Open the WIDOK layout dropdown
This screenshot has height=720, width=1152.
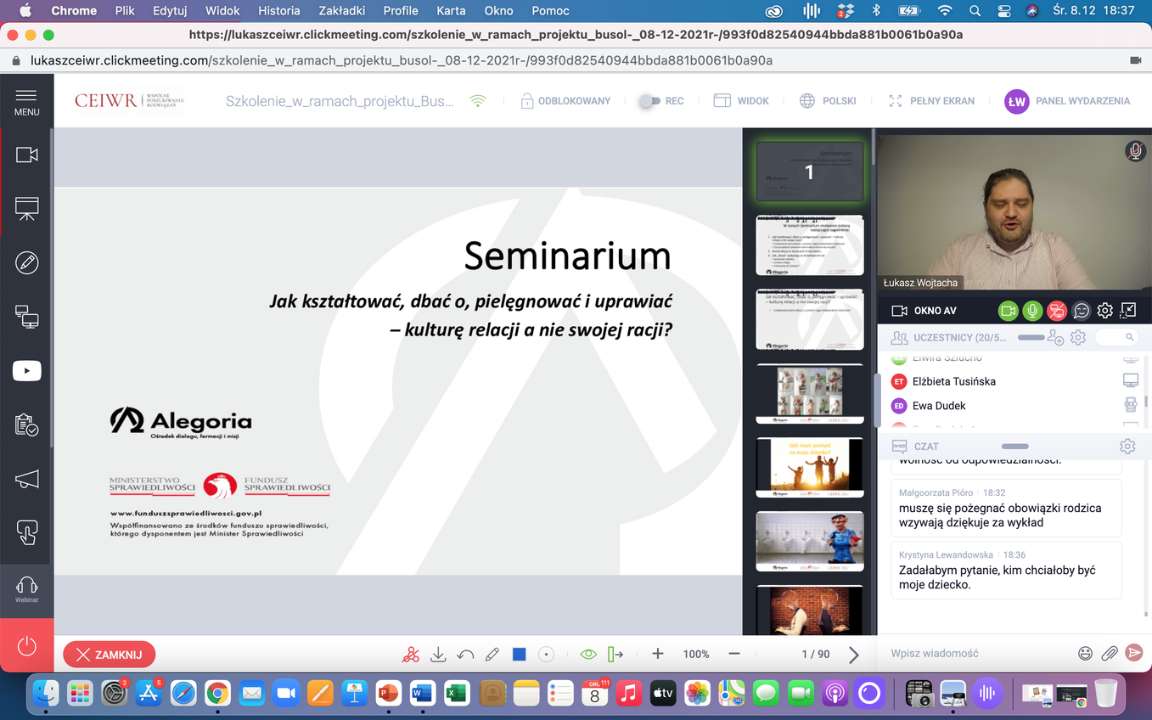pyautogui.click(x=741, y=101)
